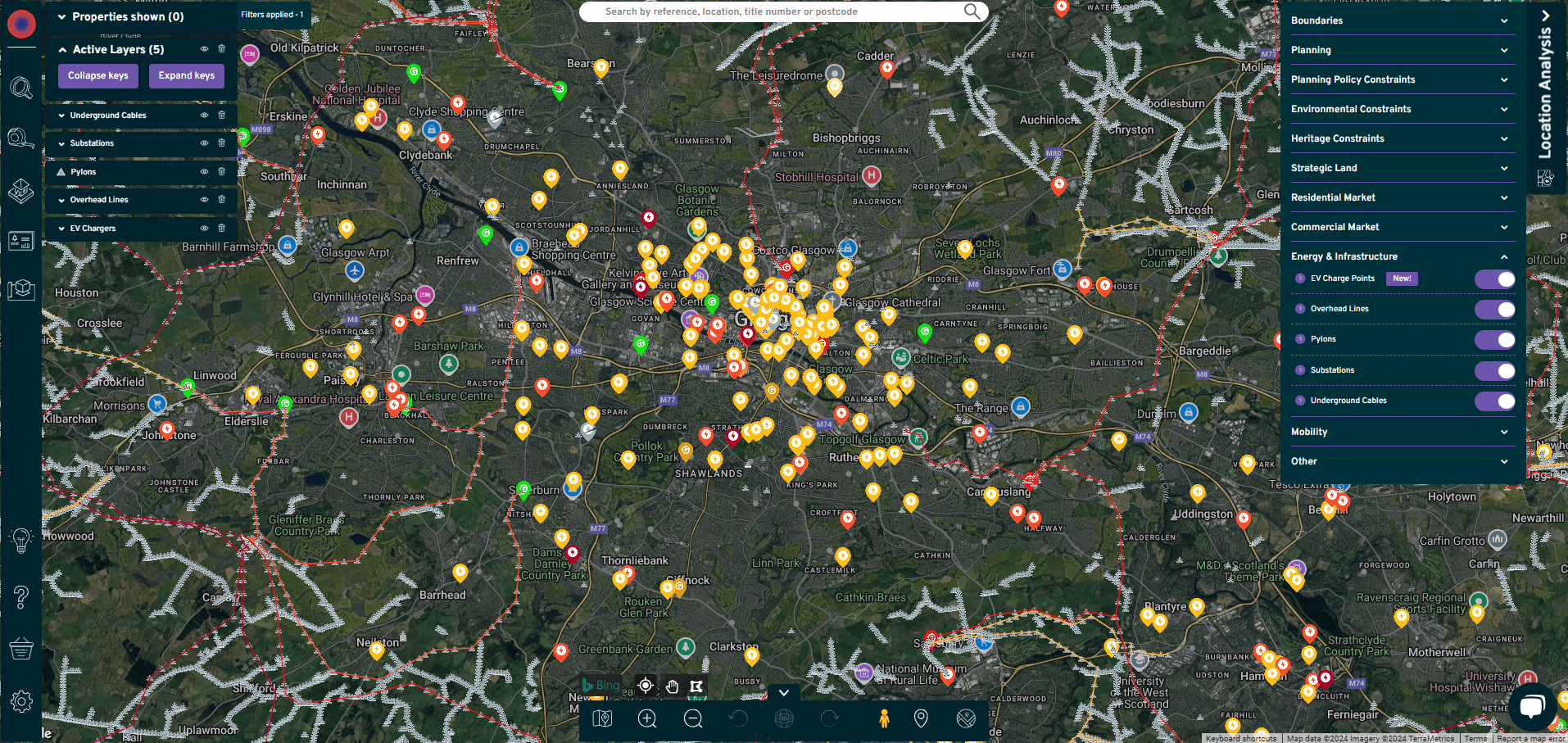Open the map book icon in the left sidebar
The height and width of the screenshot is (743, 1568).
[x=21, y=290]
